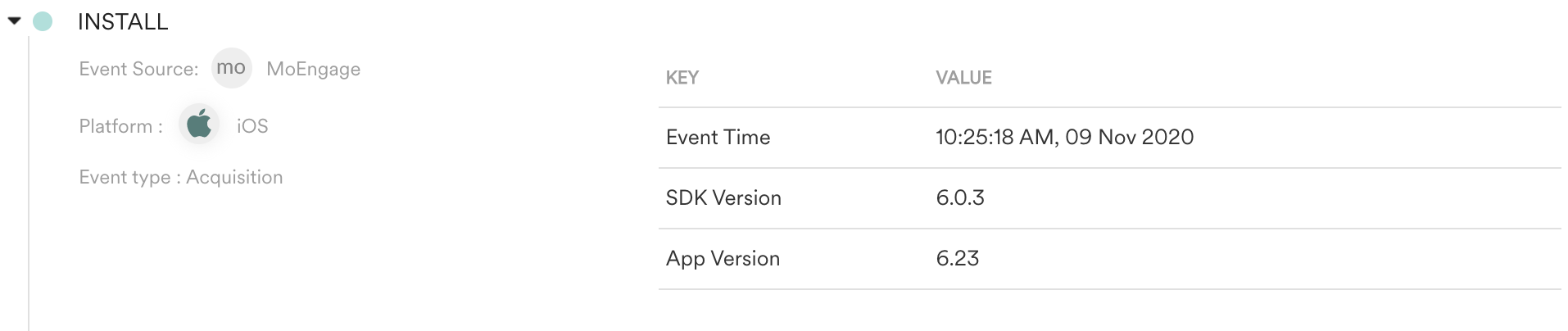The height and width of the screenshot is (331, 1568).
Task: Click the Apple iOS platform icon
Action: pos(199,125)
